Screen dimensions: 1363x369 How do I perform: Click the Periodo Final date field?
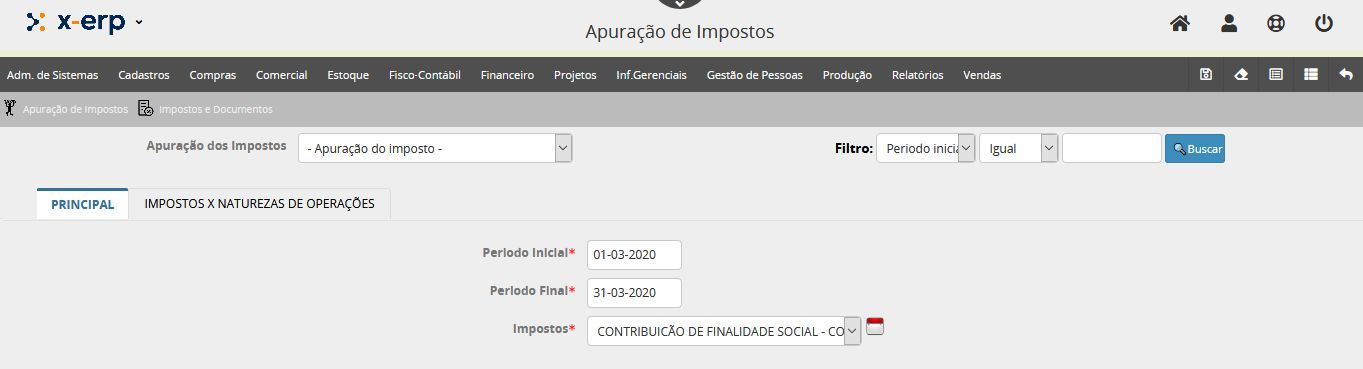(634, 293)
